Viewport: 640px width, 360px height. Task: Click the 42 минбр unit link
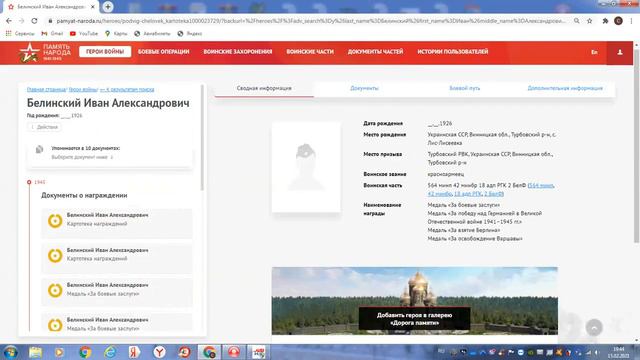pos(440,193)
